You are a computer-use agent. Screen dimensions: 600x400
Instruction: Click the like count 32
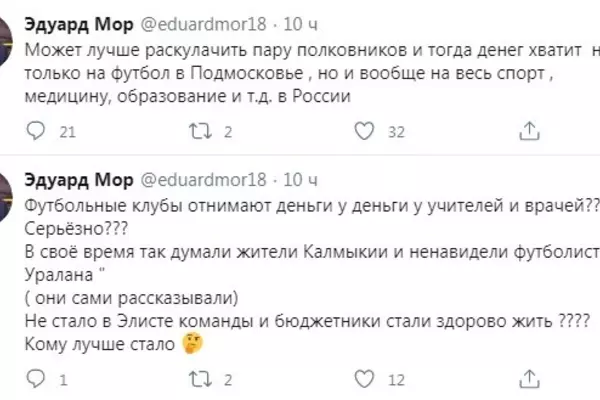tap(395, 131)
